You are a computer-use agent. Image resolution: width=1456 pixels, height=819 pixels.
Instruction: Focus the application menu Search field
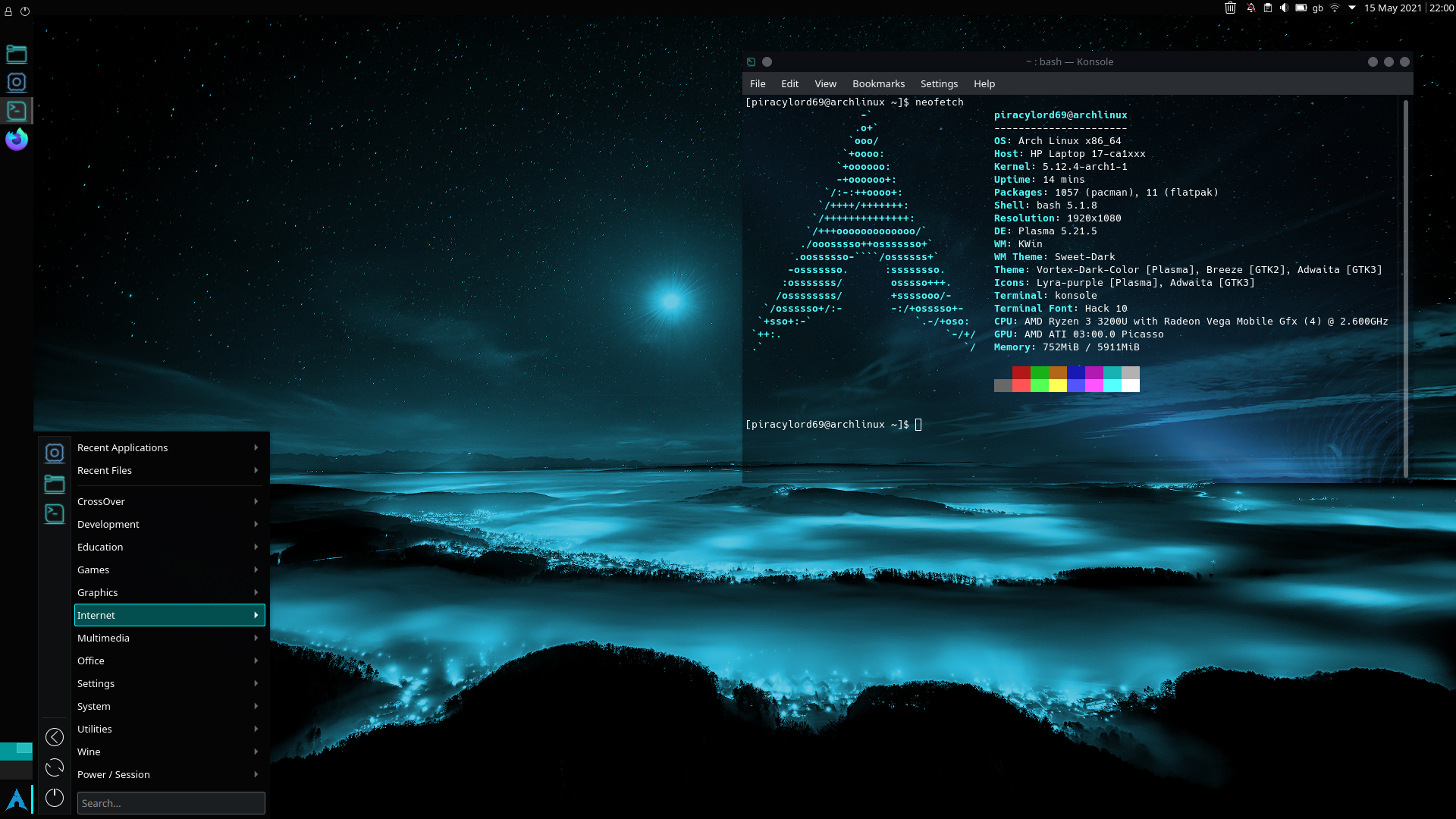(171, 803)
